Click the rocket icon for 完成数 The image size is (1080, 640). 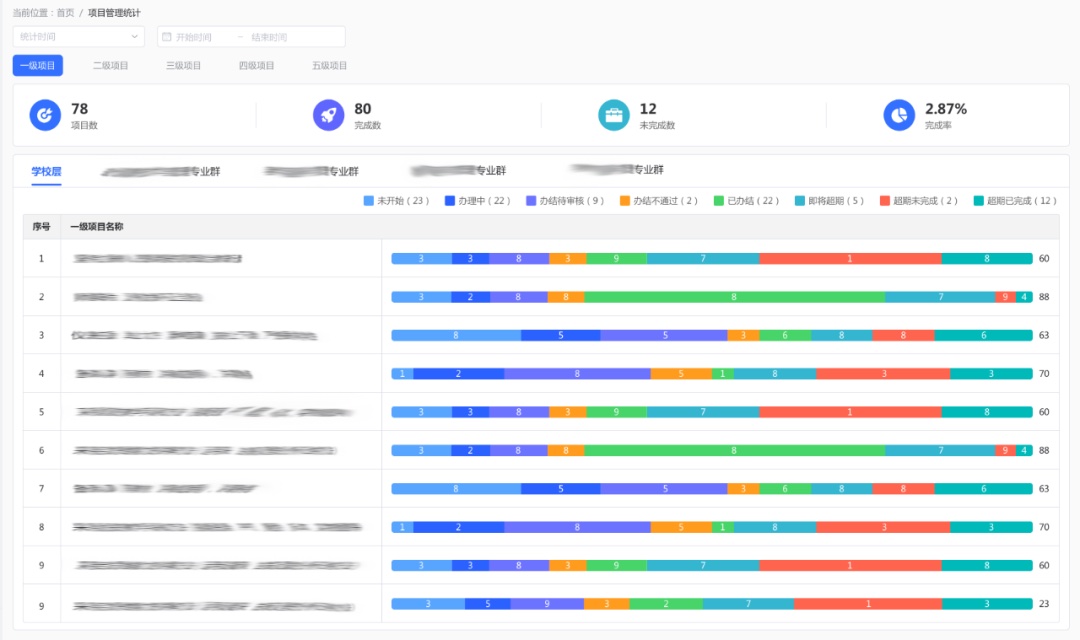click(328, 115)
